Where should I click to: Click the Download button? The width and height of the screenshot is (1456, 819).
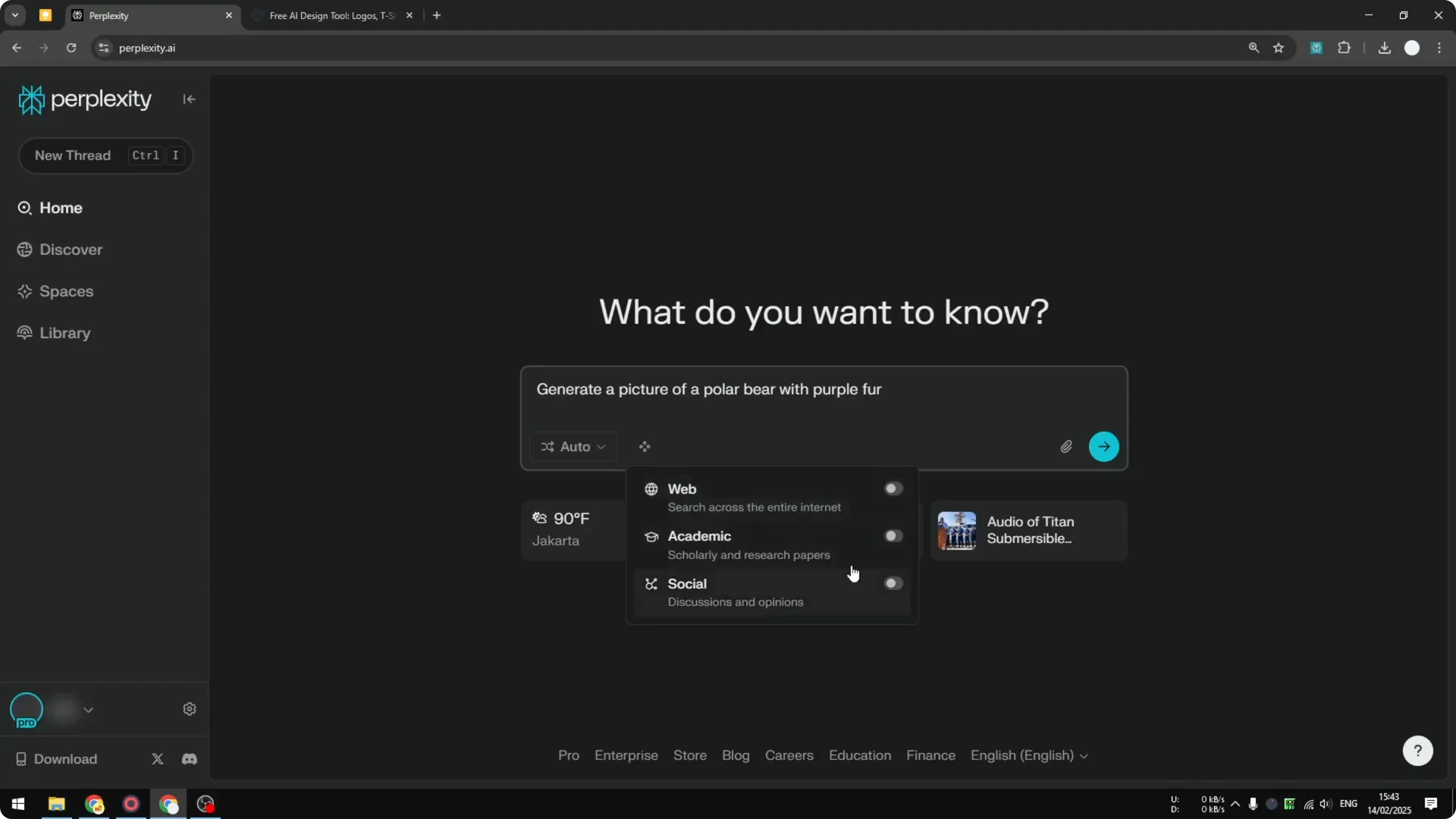click(64, 758)
